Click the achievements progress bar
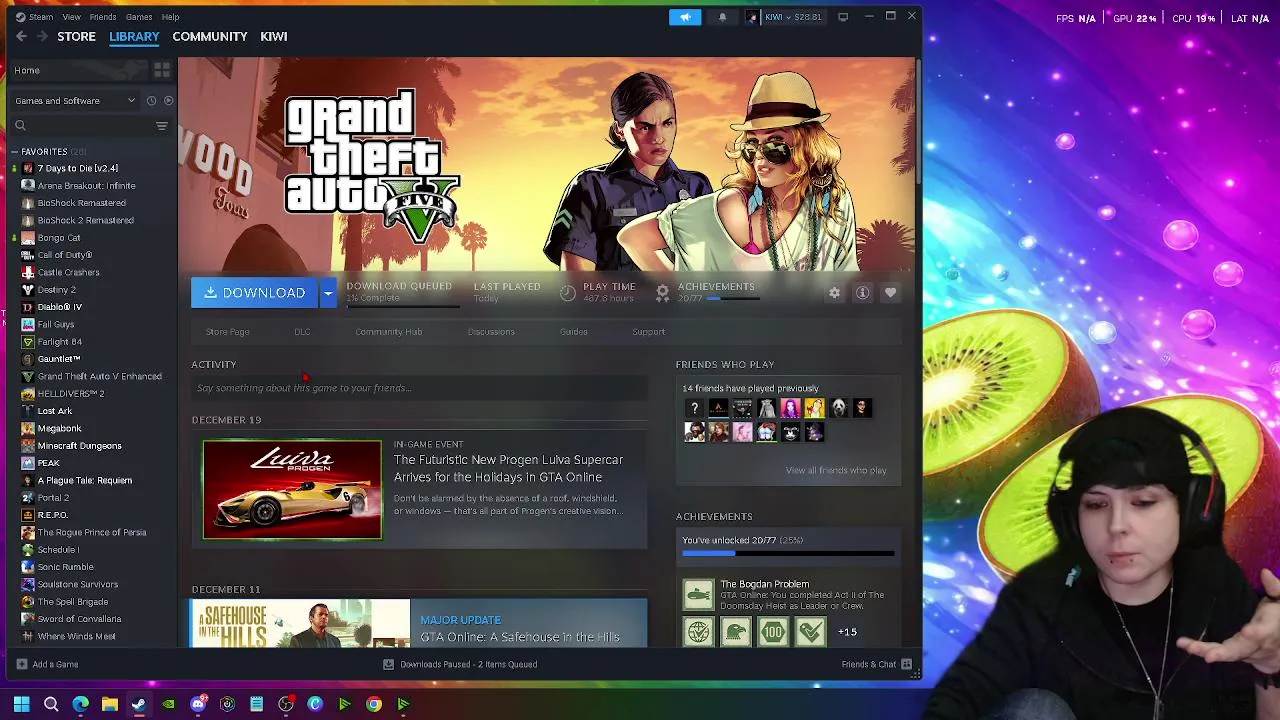The image size is (1280, 720). click(x=788, y=553)
